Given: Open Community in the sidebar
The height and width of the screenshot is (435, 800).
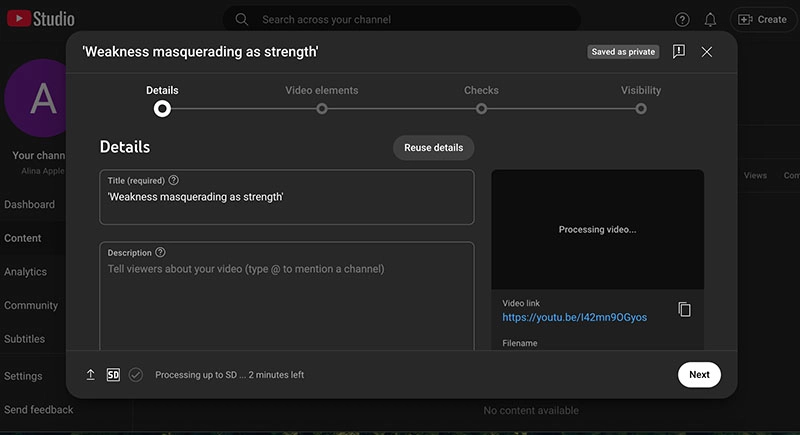Looking at the screenshot, I should point(31,305).
